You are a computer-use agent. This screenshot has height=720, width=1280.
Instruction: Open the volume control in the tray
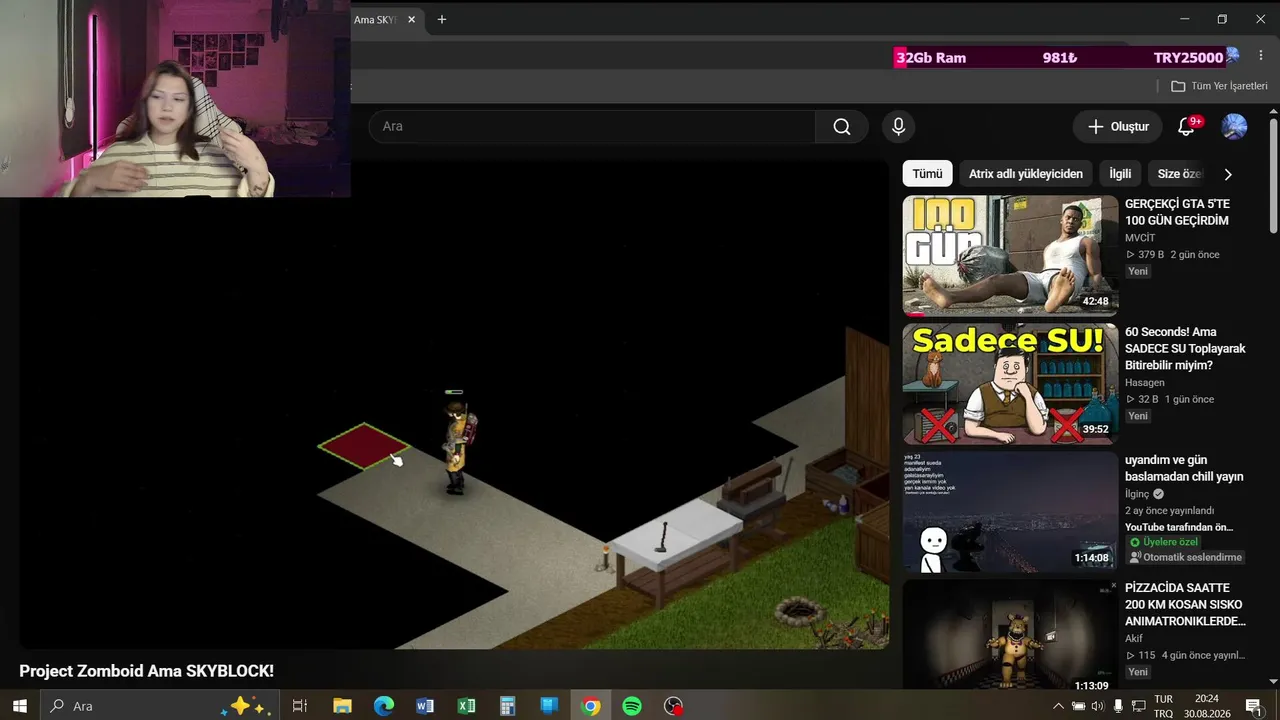click(x=1097, y=706)
